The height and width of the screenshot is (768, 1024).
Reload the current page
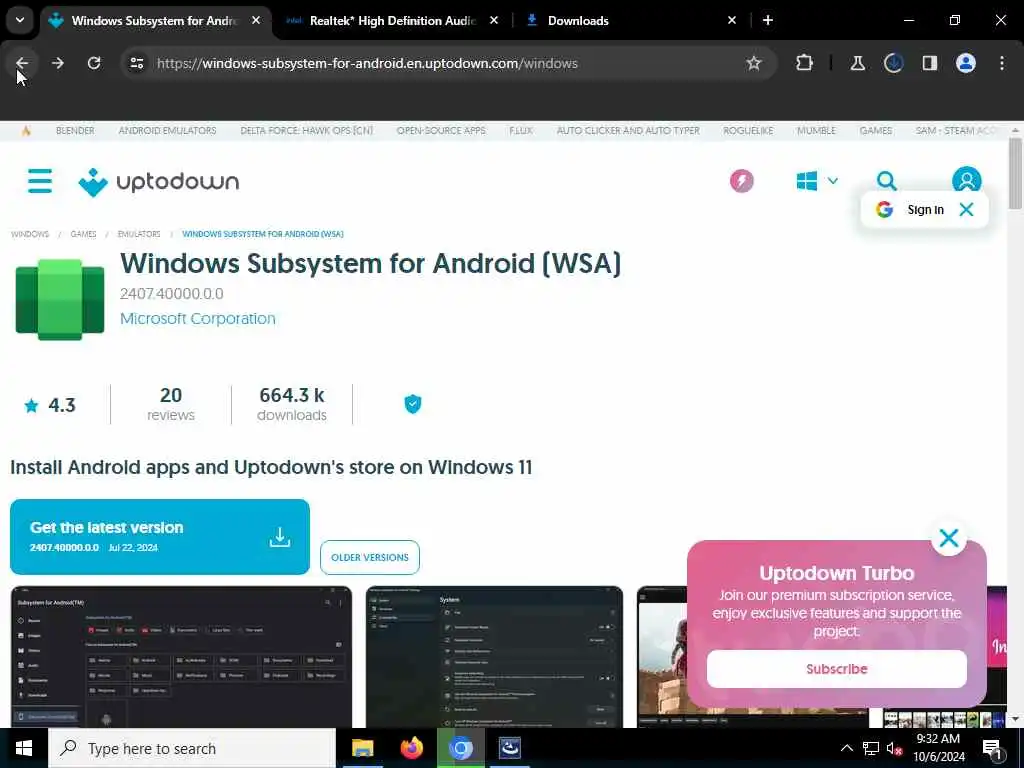pos(94,63)
